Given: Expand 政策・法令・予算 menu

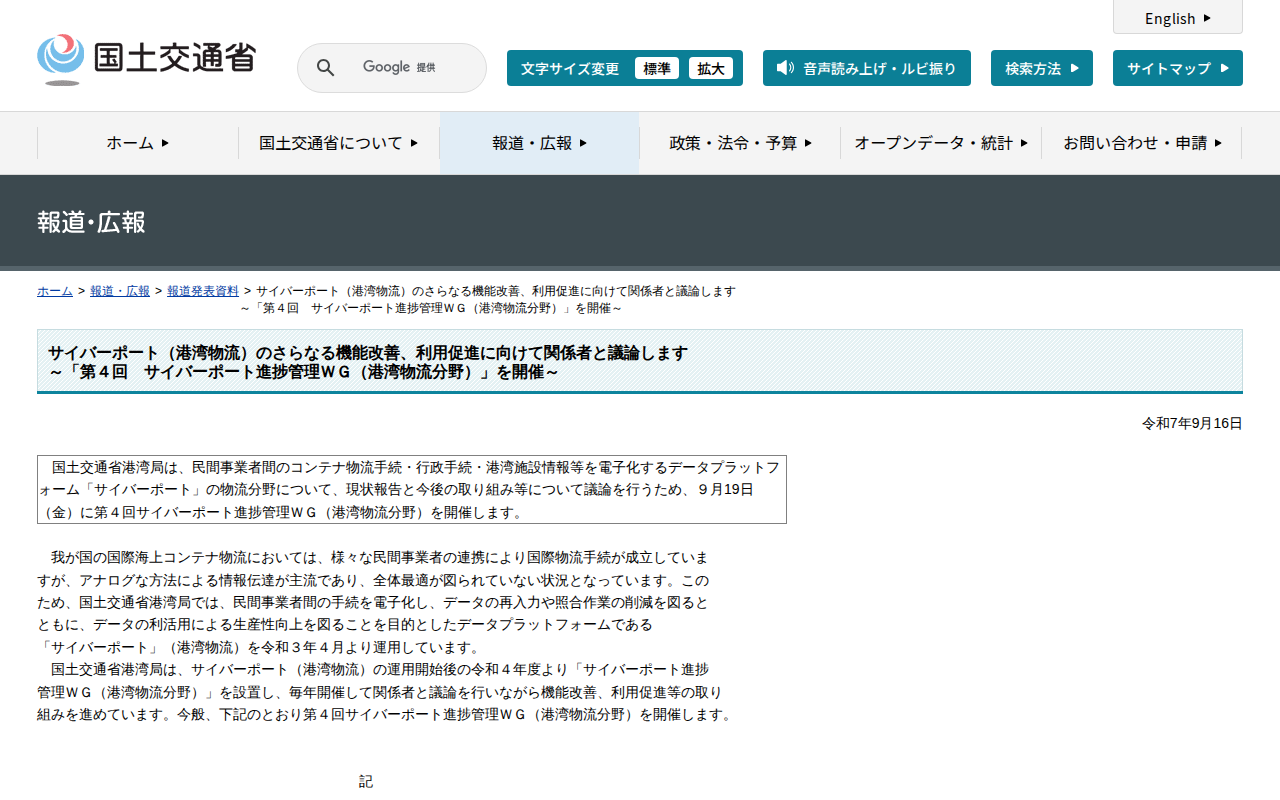Looking at the screenshot, I should click(x=740, y=143).
